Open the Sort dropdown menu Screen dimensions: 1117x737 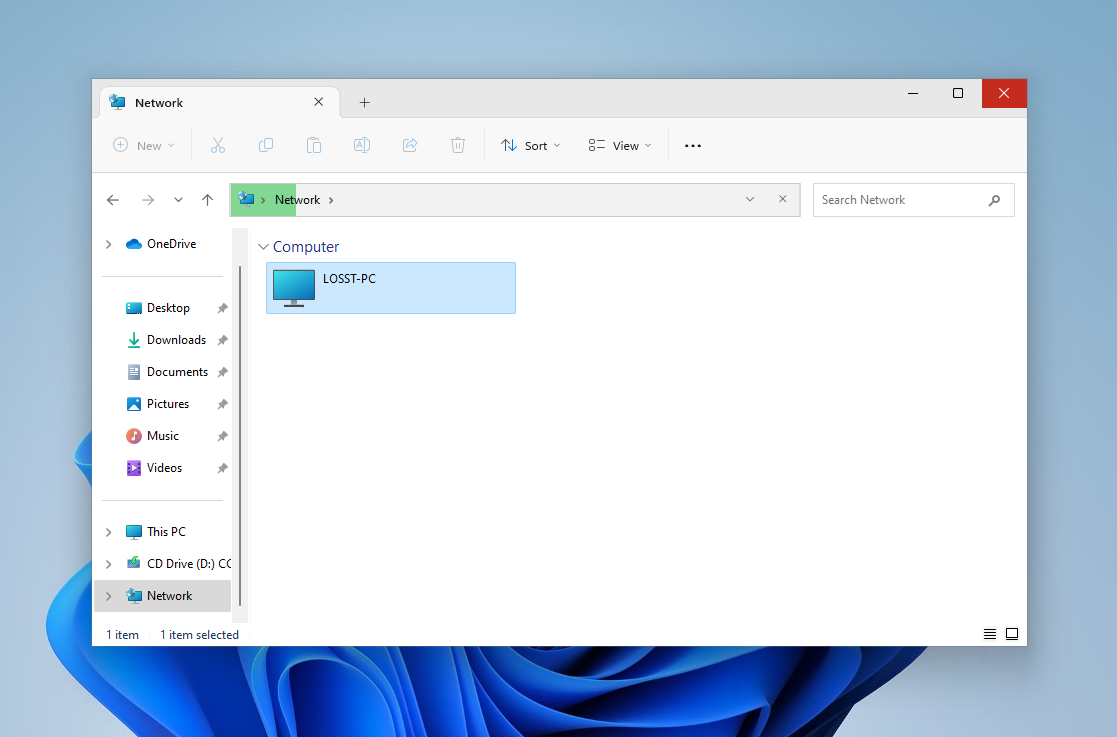point(531,146)
